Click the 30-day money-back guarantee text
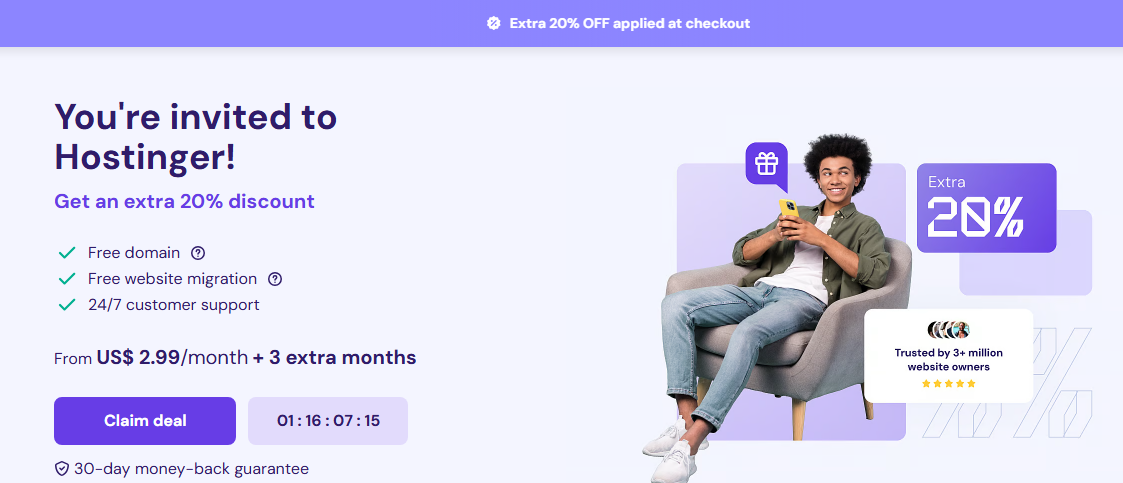Screen dimensions: 1123x483 click(191, 469)
